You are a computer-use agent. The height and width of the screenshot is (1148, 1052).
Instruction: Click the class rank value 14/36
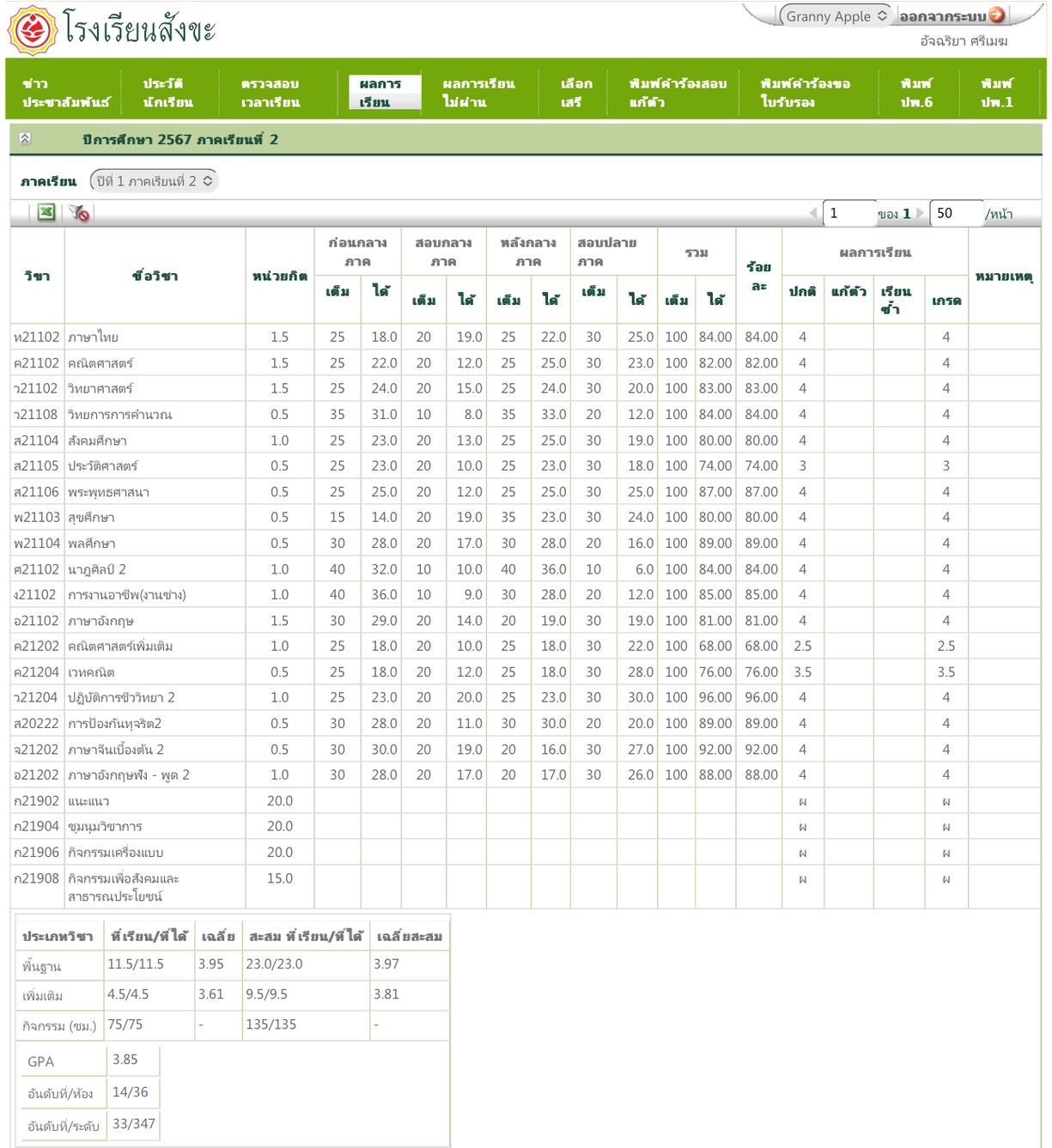(x=130, y=1091)
